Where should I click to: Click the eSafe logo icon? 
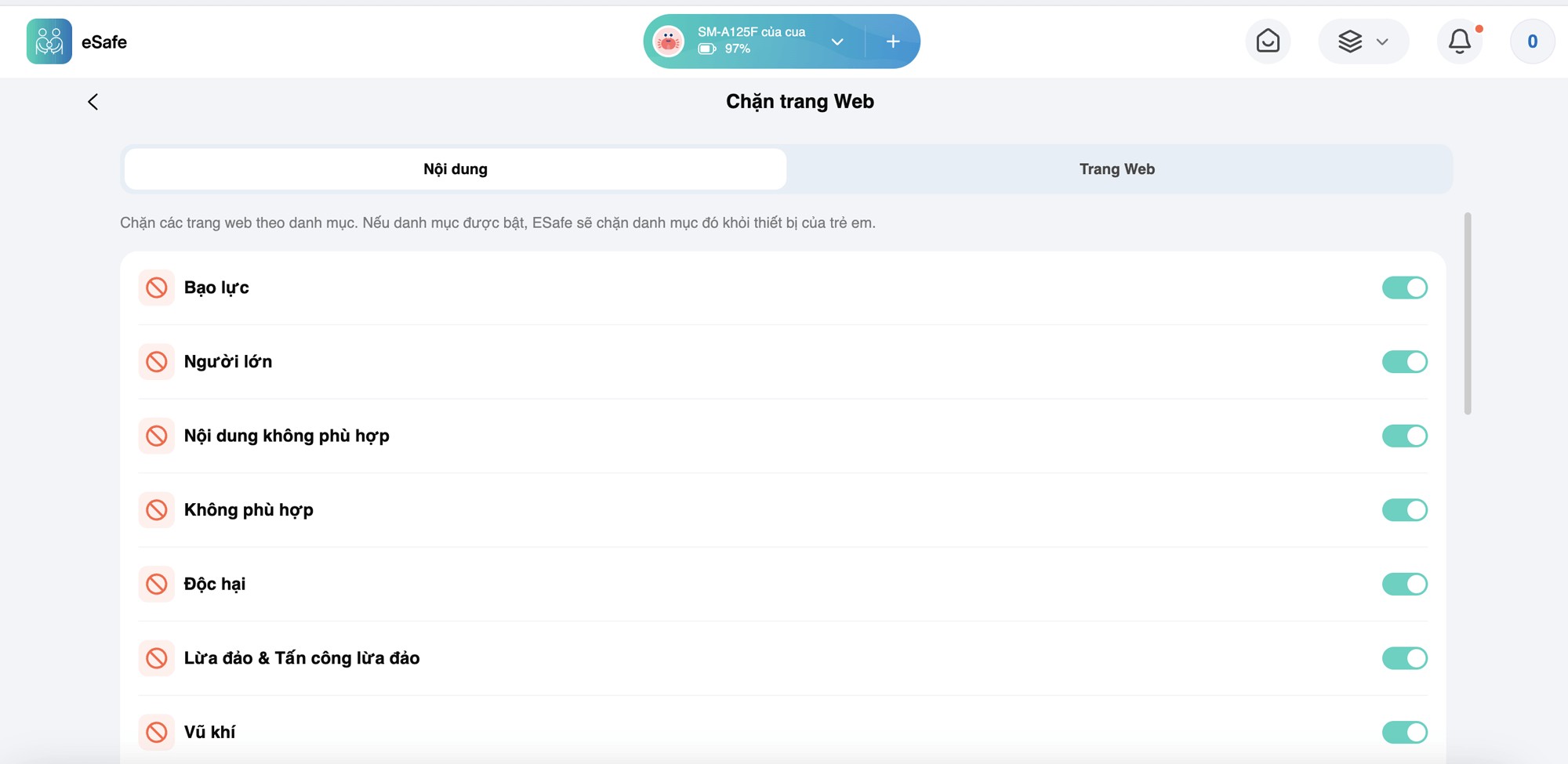49,42
